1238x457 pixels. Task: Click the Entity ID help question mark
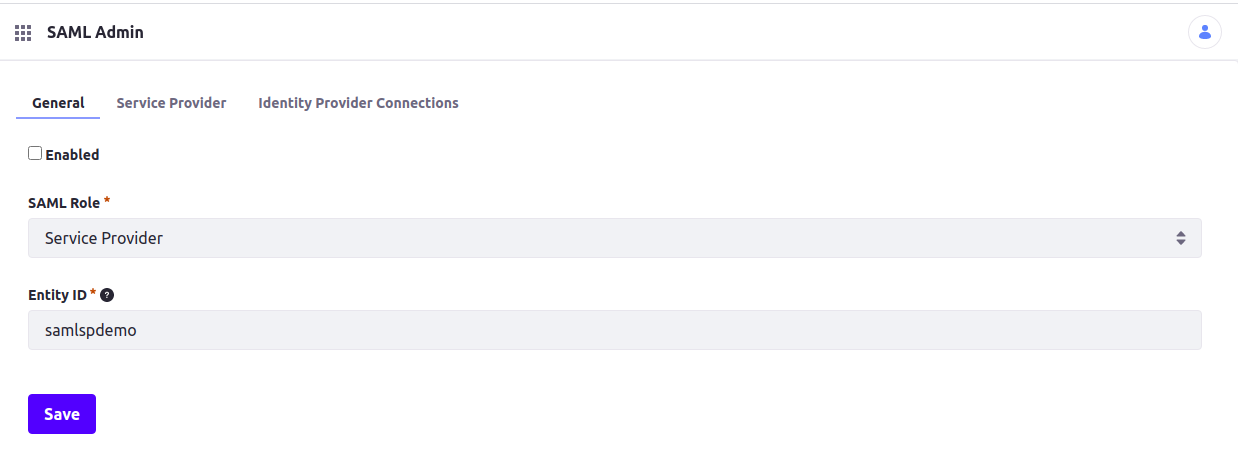[x=107, y=295]
